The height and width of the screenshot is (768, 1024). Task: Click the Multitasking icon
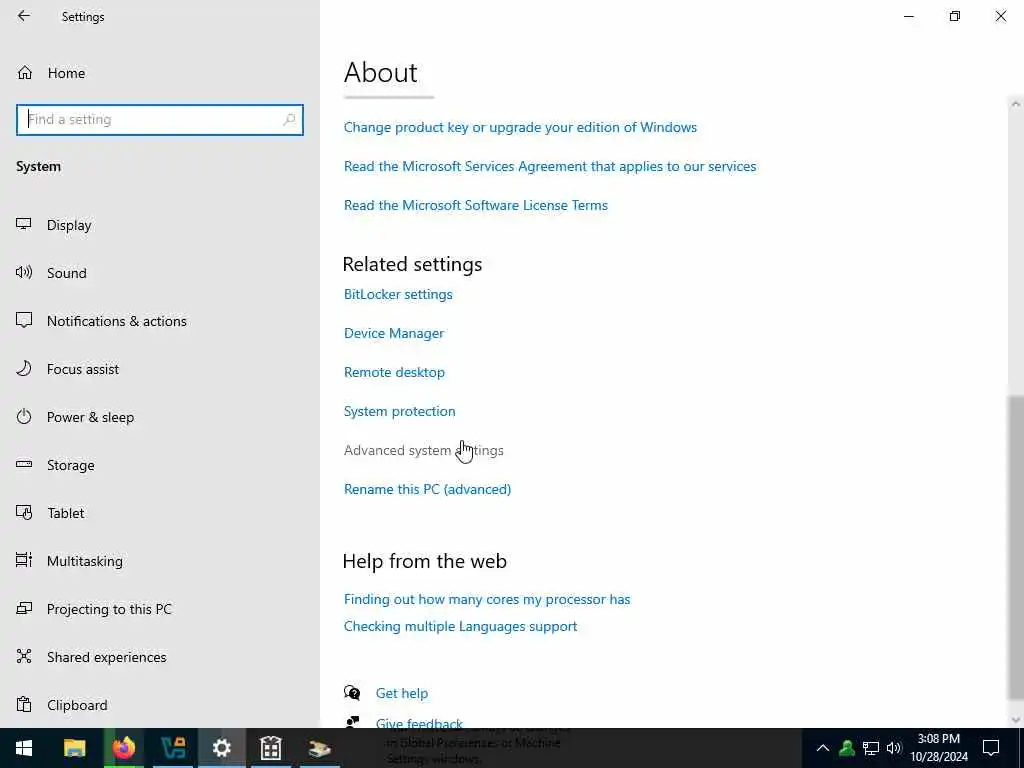[24, 560]
